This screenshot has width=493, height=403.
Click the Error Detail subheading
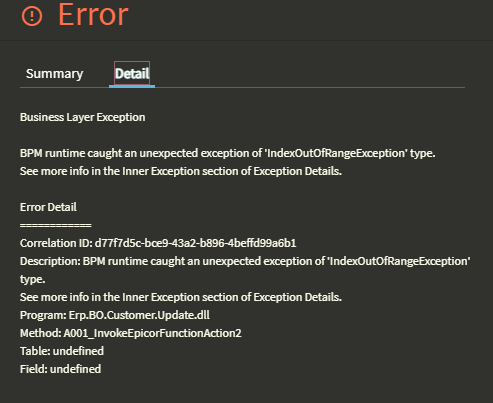[48, 207]
